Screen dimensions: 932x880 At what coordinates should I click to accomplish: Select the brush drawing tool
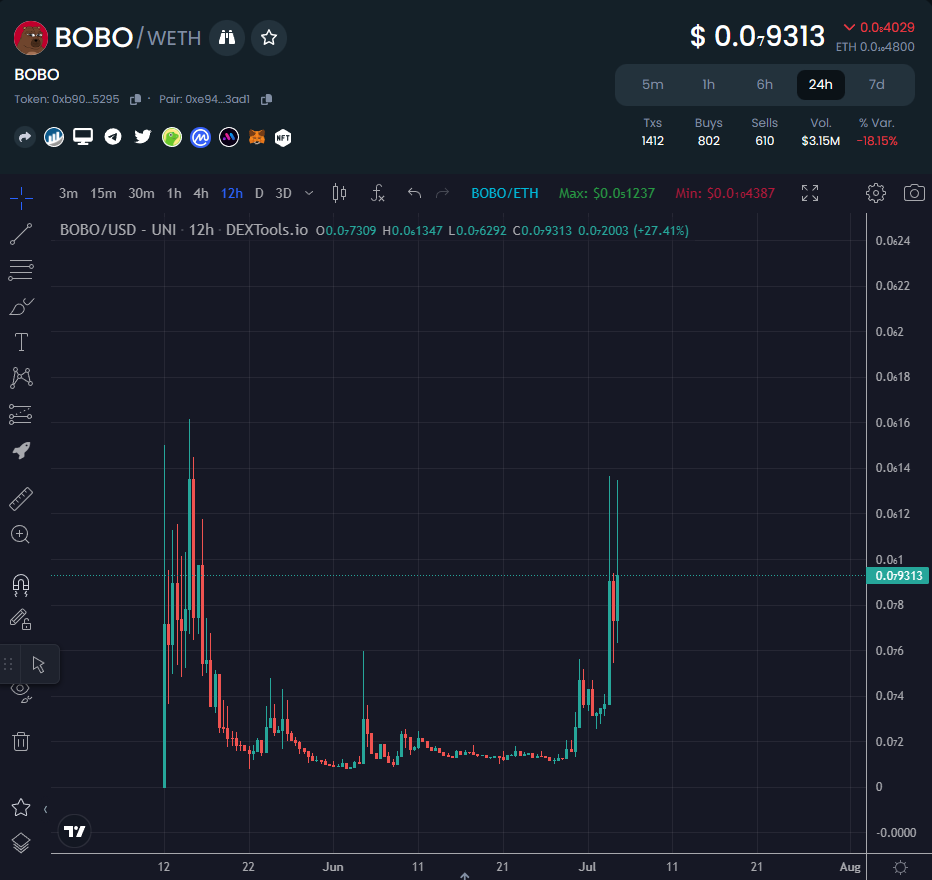point(21,306)
